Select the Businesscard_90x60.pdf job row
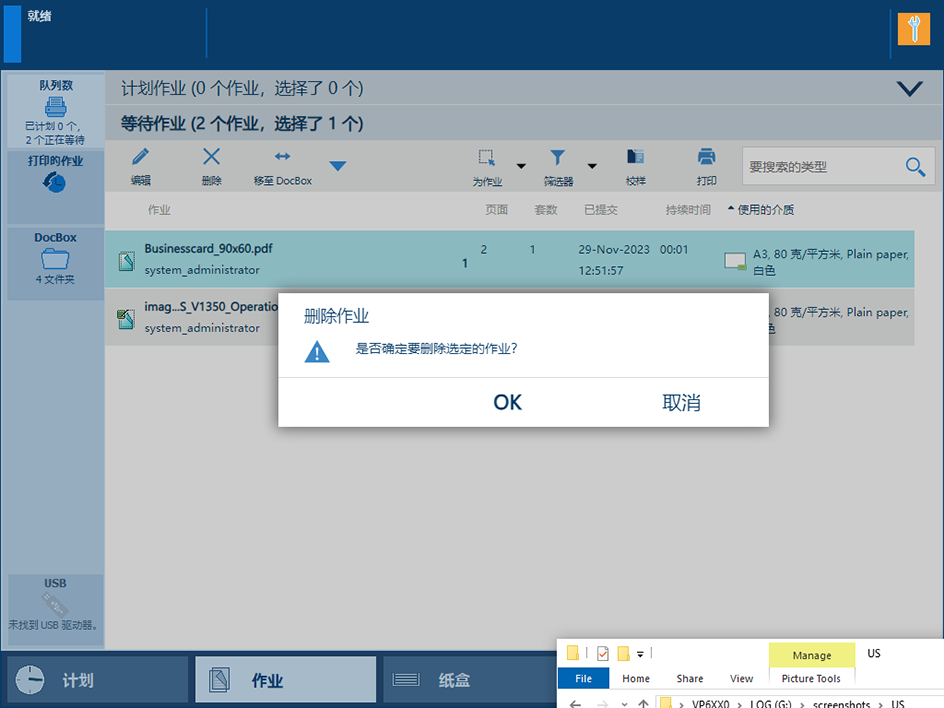 300,259
